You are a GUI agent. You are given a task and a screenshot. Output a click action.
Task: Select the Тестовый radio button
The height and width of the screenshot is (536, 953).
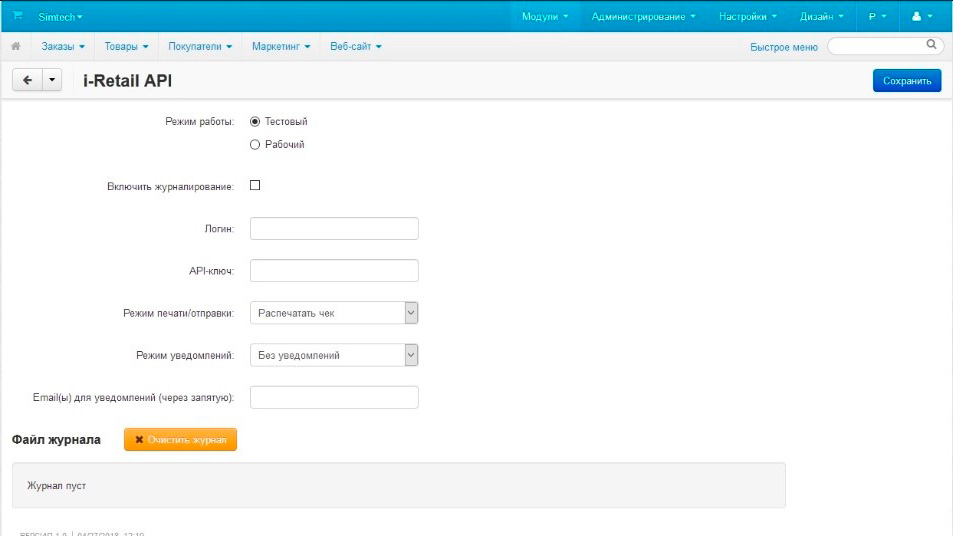tap(255, 122)
